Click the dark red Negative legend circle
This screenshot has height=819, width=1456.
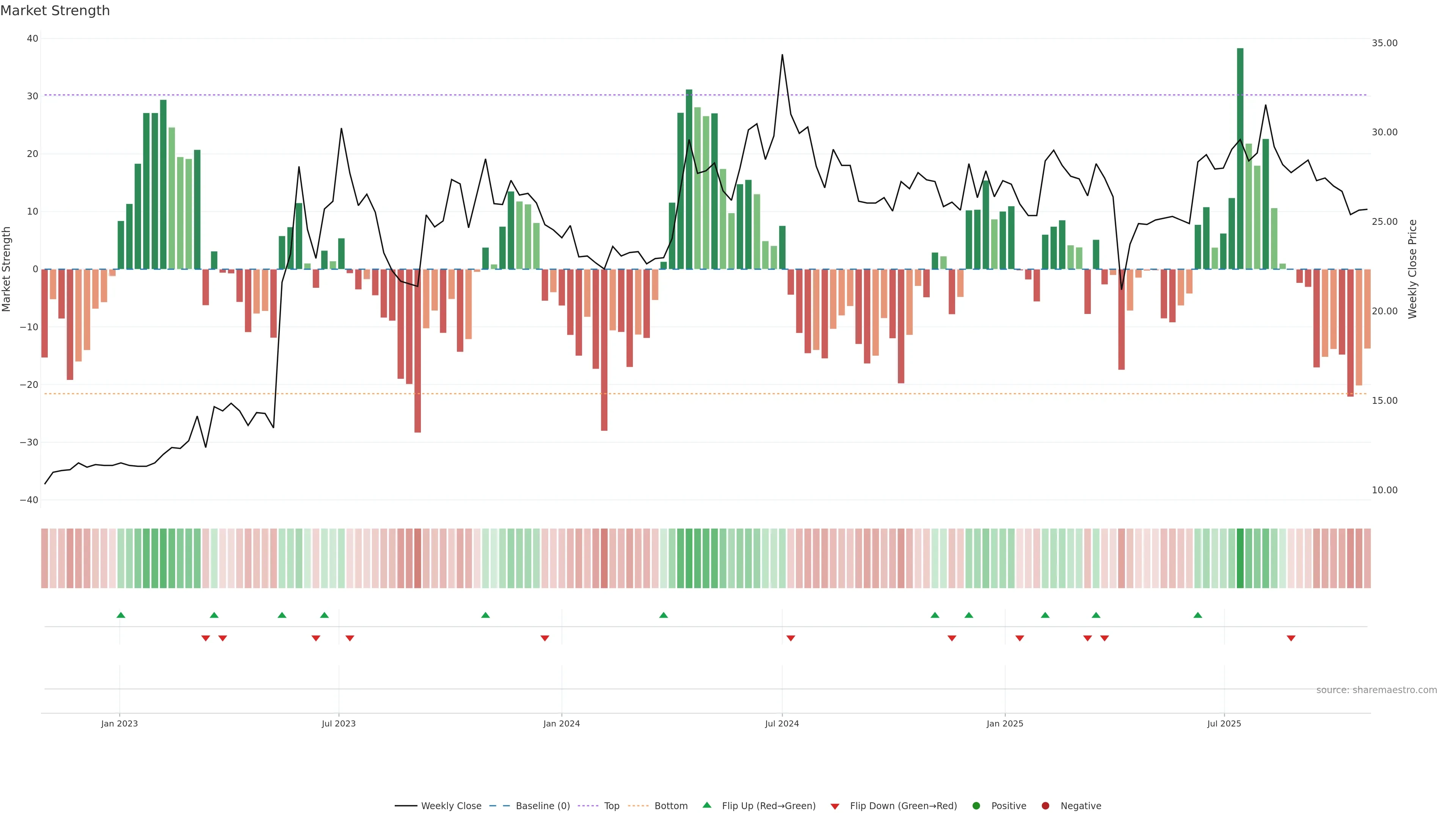click(x=1045, y=805)
